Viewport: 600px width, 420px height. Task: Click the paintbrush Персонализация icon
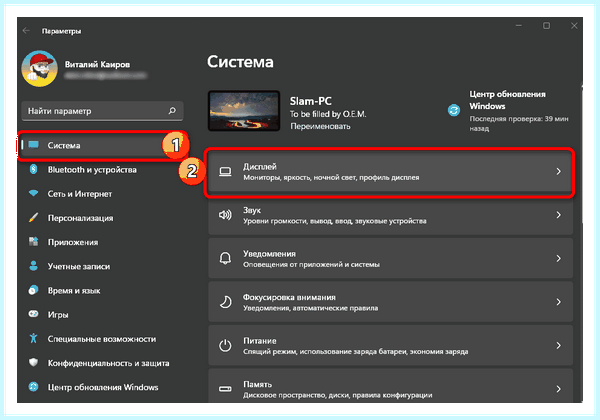[x=34, y=218]
